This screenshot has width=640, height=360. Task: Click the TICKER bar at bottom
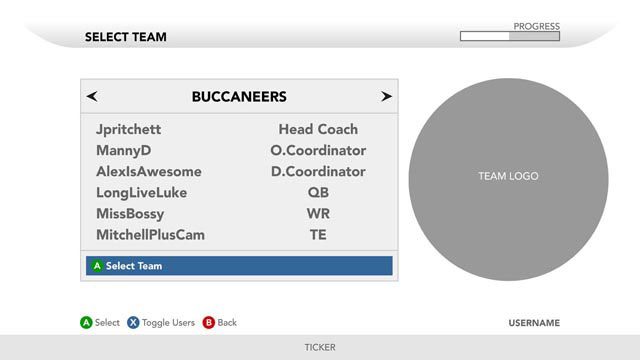click(320, 347)
